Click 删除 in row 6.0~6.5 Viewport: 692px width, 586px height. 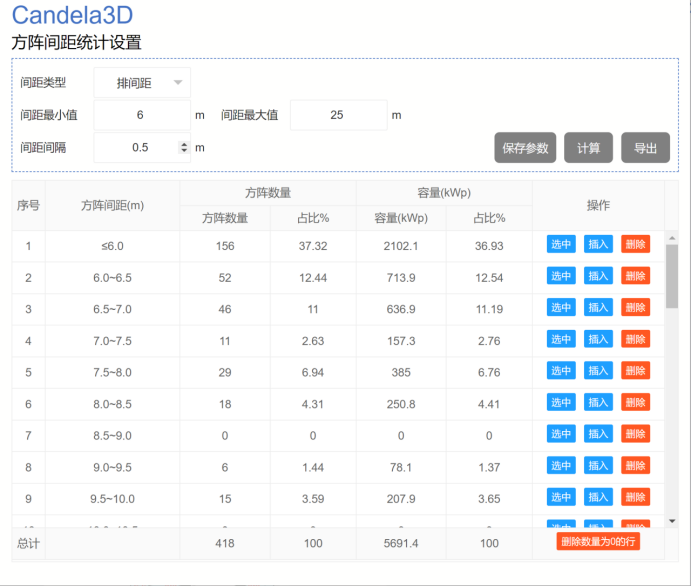coord(635,276)
